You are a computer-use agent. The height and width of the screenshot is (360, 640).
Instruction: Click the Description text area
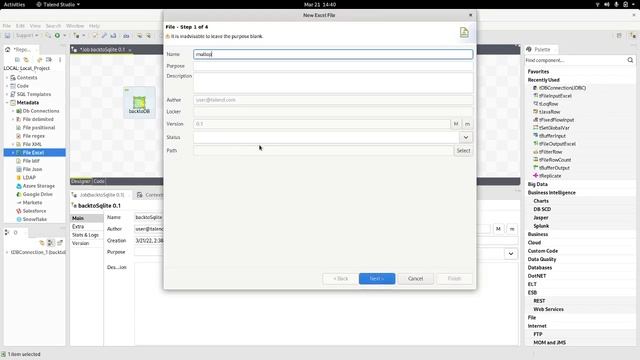pyautogui.click(x=333, y=82)
